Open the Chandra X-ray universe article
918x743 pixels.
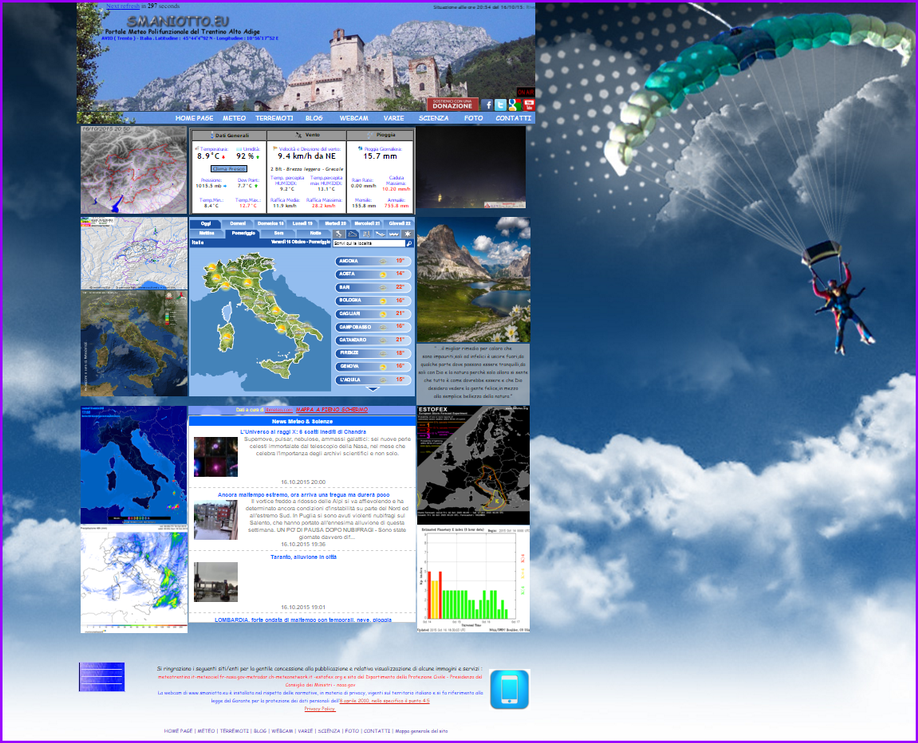tap(303, 432)
